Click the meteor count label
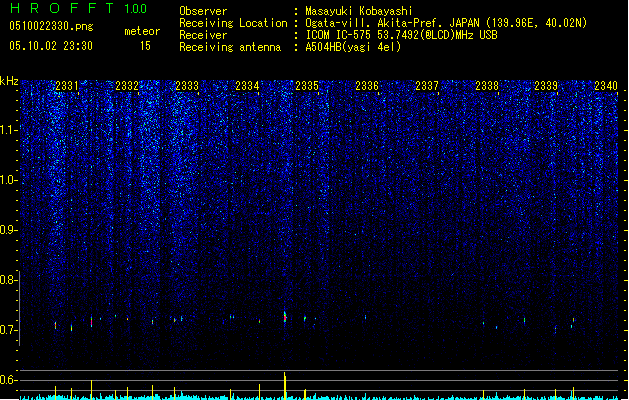 142,31
